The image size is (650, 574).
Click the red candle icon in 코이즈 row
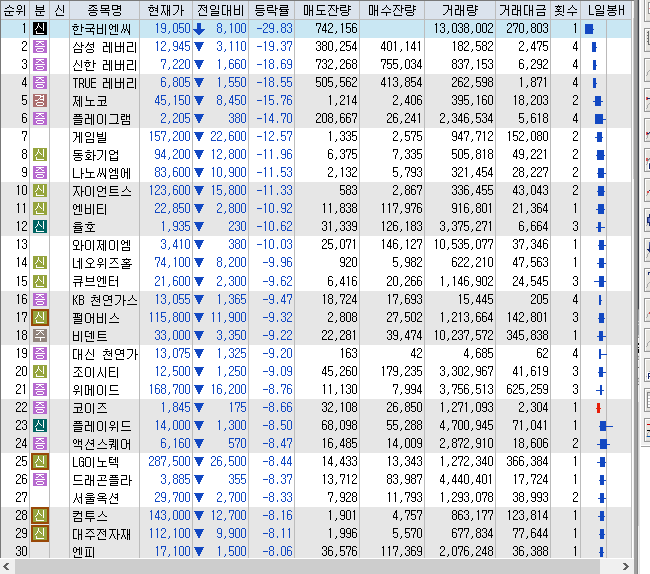[x=598, y=408]
